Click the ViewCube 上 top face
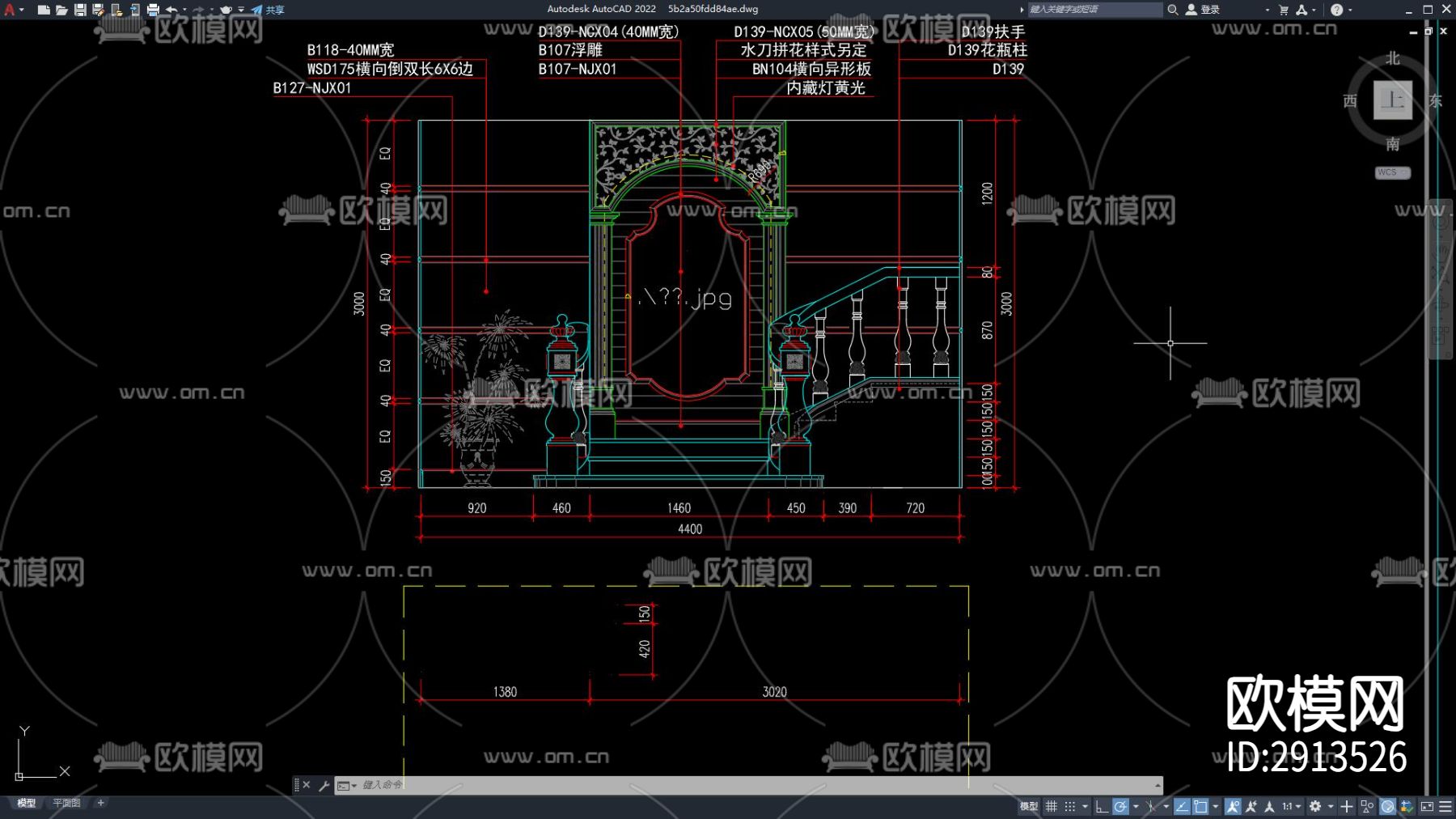The image size is (1456, 819). (1392, 100)
